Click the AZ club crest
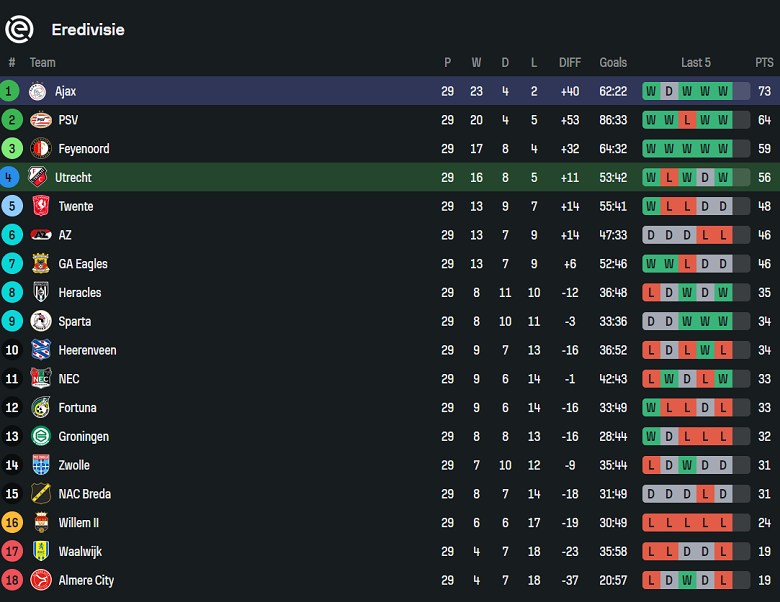The width and height of the screenshot is (780, 602). pyautogui.click(x=40, y=235)
